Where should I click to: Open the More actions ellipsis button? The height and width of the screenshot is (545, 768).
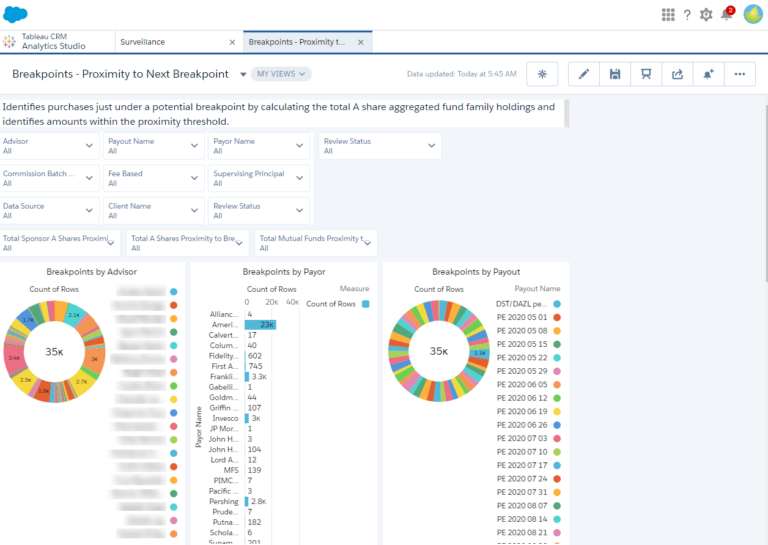[740, 74]
